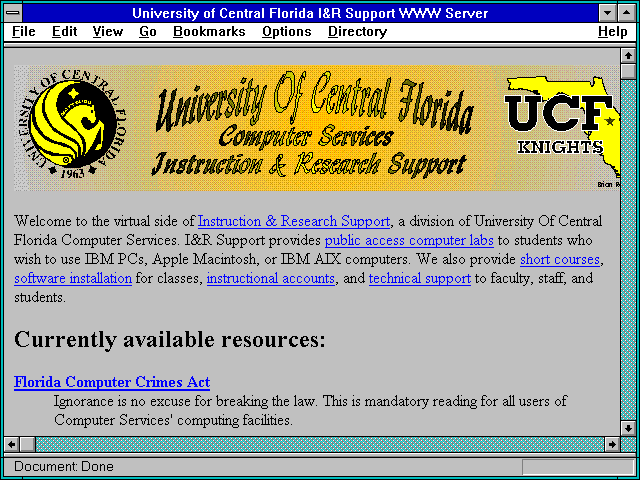This screenshot has width=640, height=480.
Task: Click the UCF Knights Florida map logo
Action: click(x=562, y=127)
